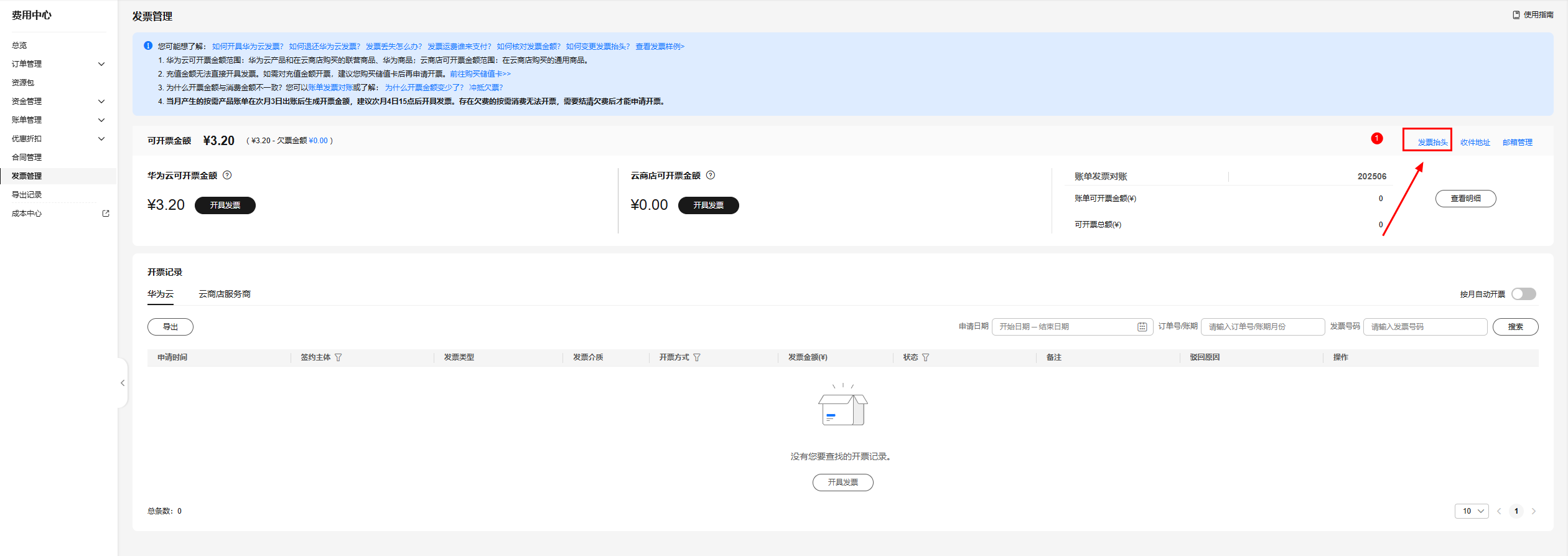The image size is (1568, 556).
Task: Open 账单发票对账 link in the notice
Action: (330, 87)
